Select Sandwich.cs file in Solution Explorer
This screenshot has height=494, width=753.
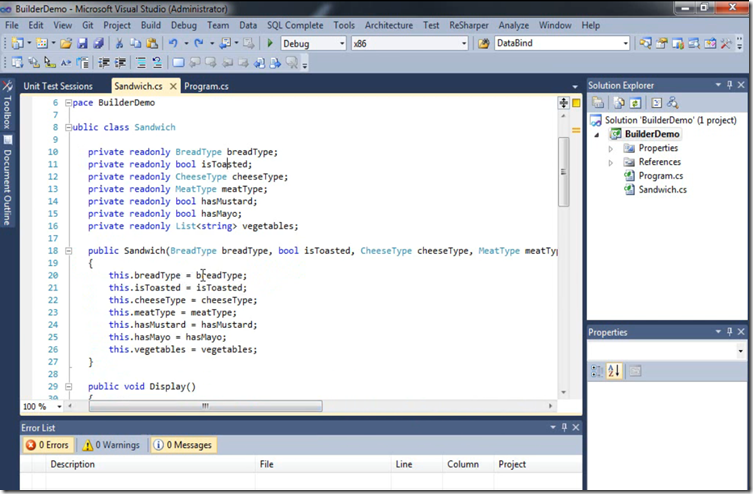662,190
